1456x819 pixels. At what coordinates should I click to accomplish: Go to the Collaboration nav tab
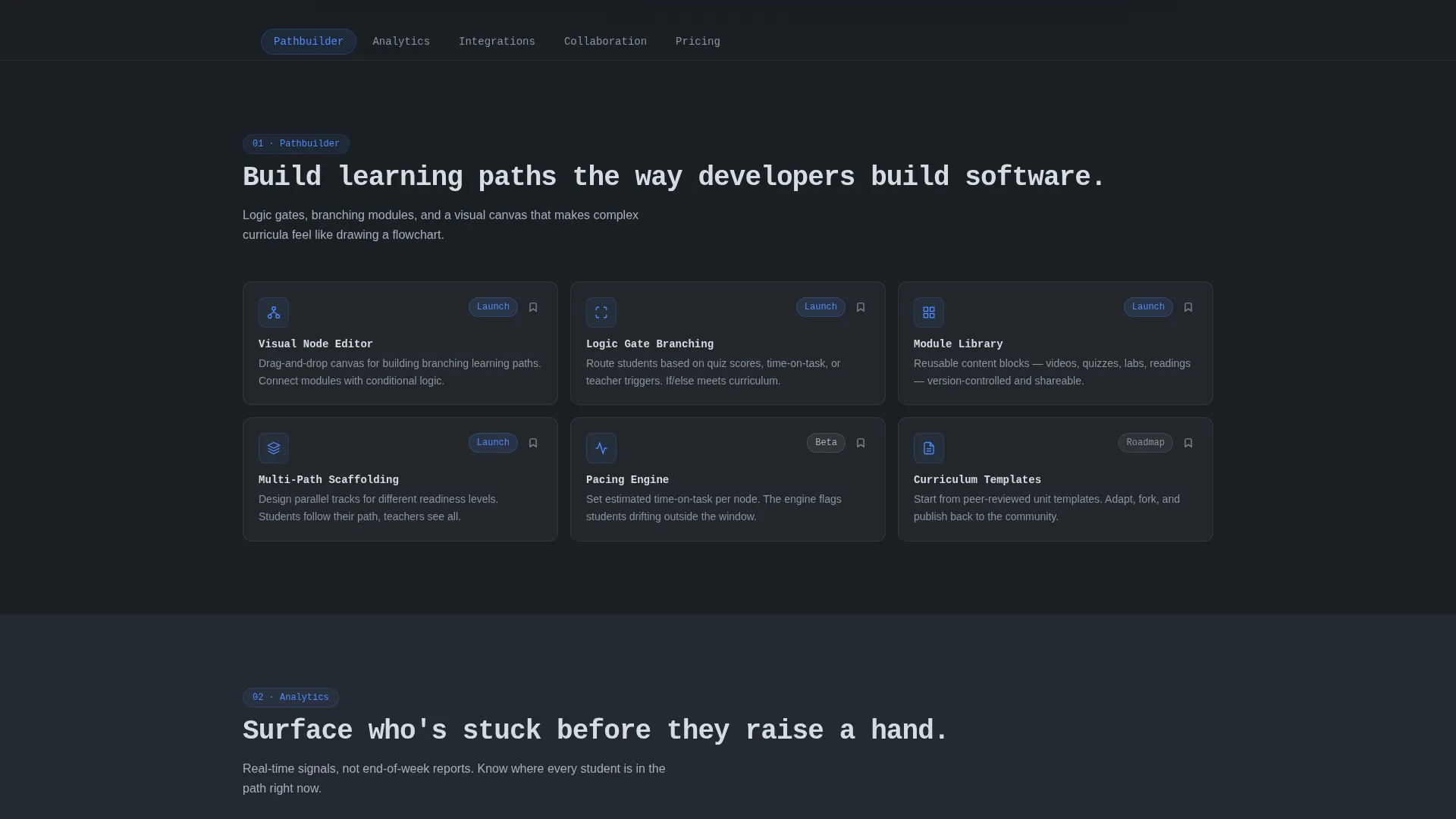click(x=605, y=42)
